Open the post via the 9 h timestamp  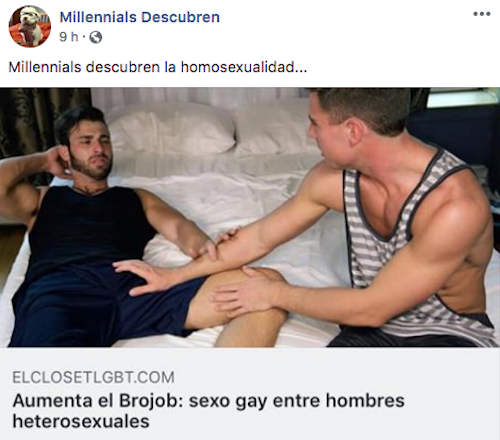pos(69,37)
